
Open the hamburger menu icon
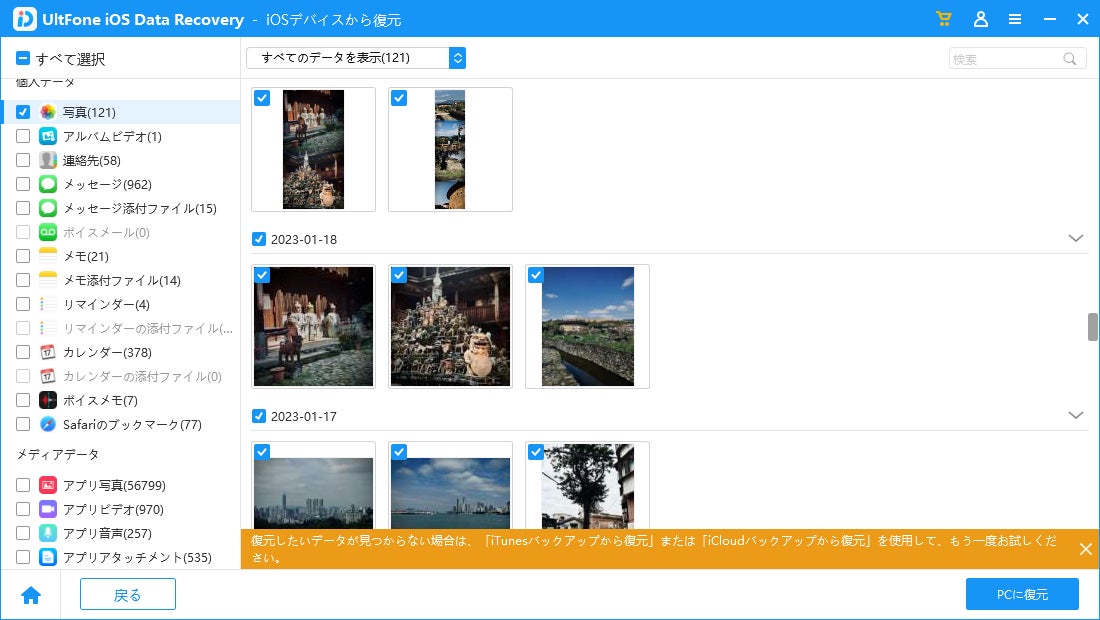(x=1014, y=20)
